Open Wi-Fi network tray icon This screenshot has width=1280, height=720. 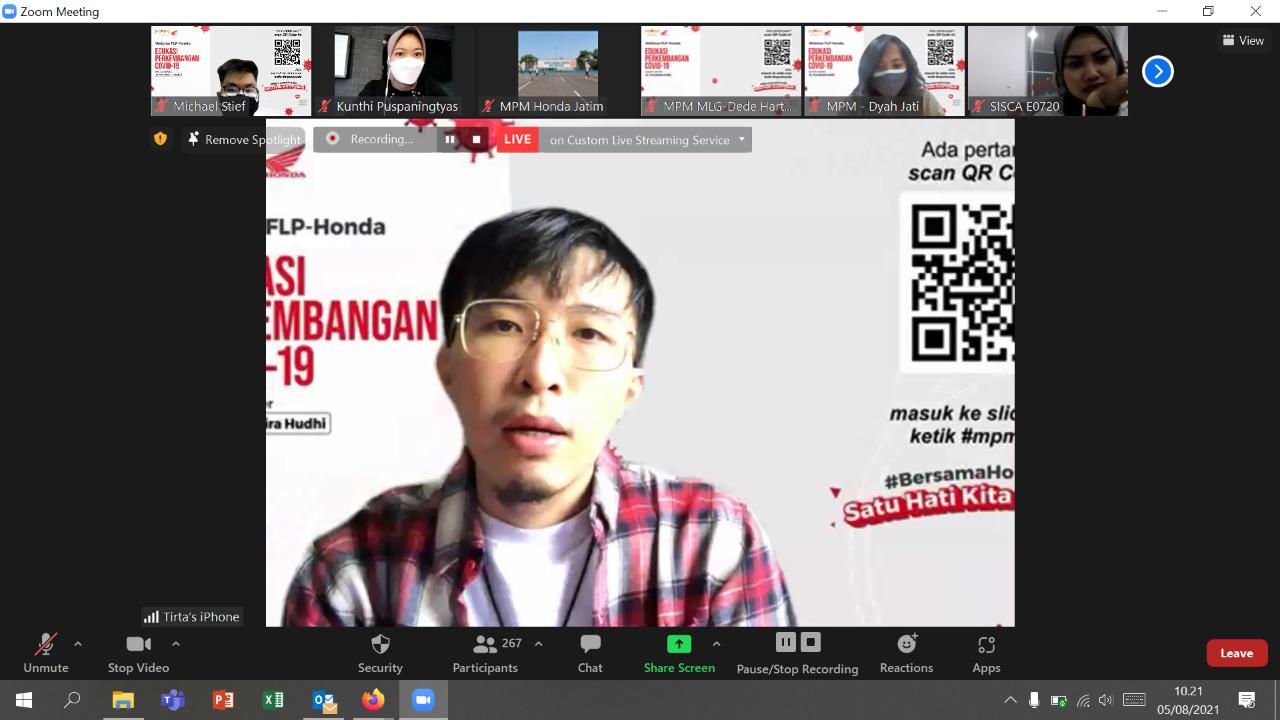tap(1082, 700)
